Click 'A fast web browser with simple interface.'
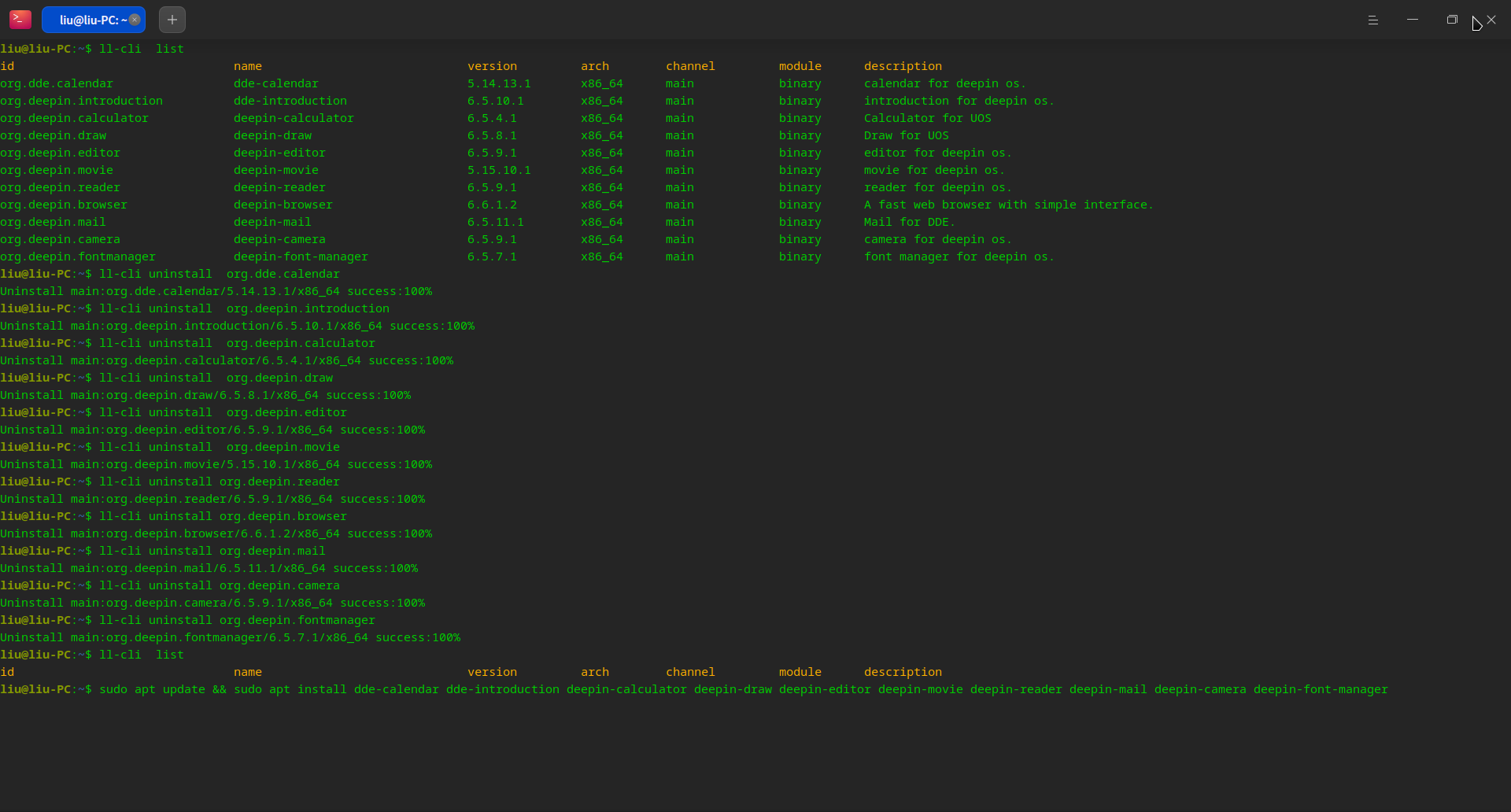 click(x=1009, y=205)
